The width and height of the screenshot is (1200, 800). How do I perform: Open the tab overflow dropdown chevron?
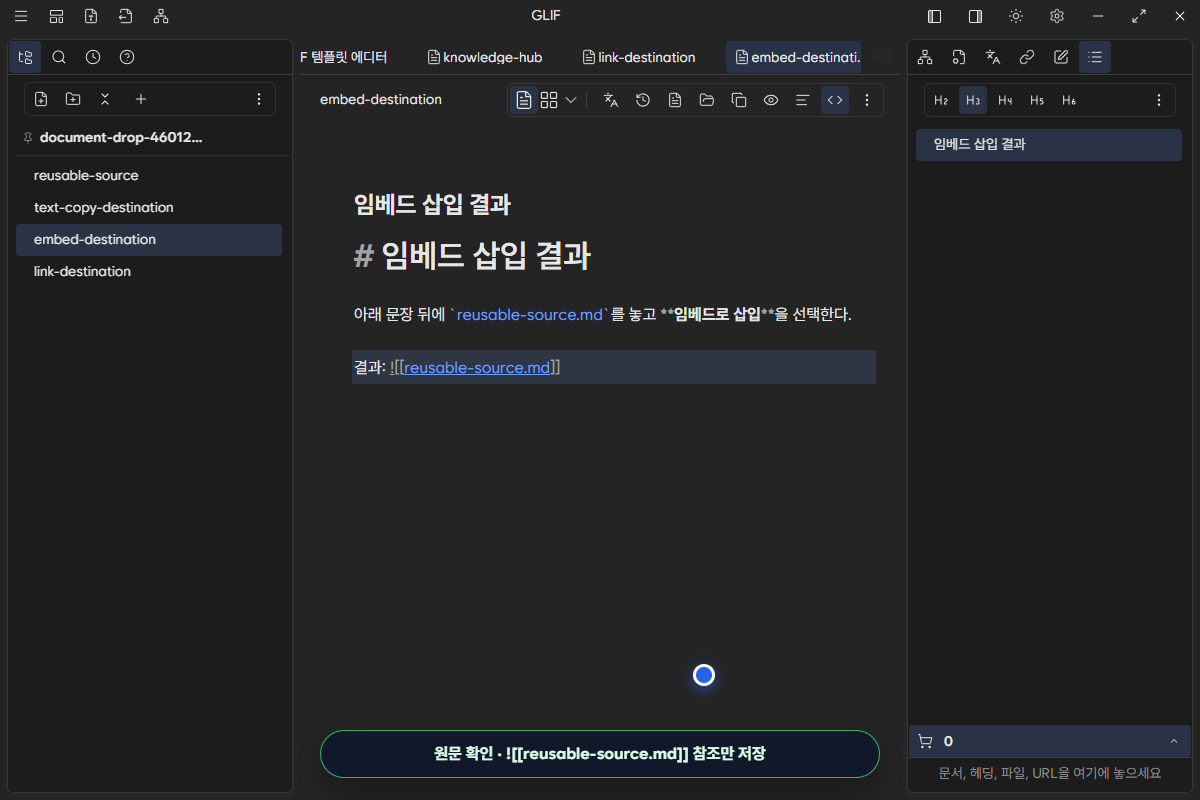point(875,57)
